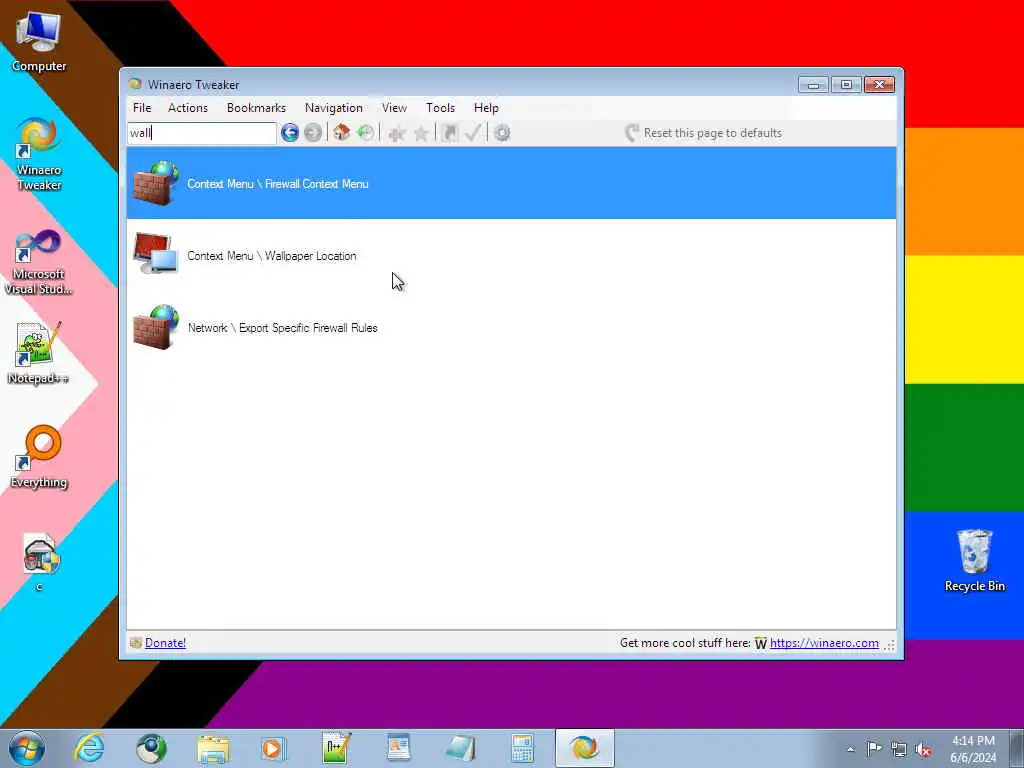The height and width of the screenshot is (768, 1024).
Task: Click the firewall icon beside Export Specific Firewall Rules
Action: point(155,327)
